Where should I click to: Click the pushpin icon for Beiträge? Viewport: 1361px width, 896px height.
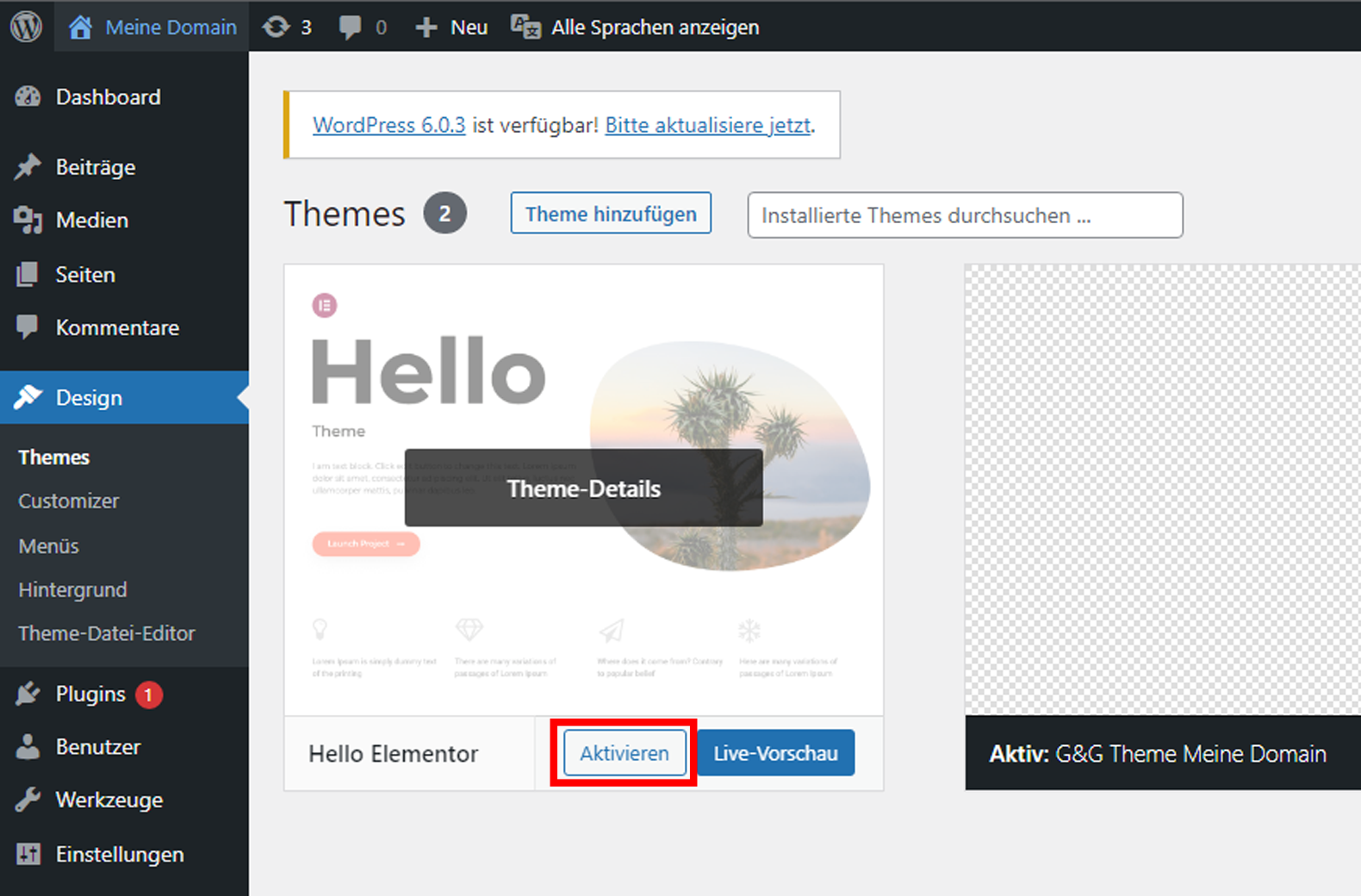coord(28,166)
